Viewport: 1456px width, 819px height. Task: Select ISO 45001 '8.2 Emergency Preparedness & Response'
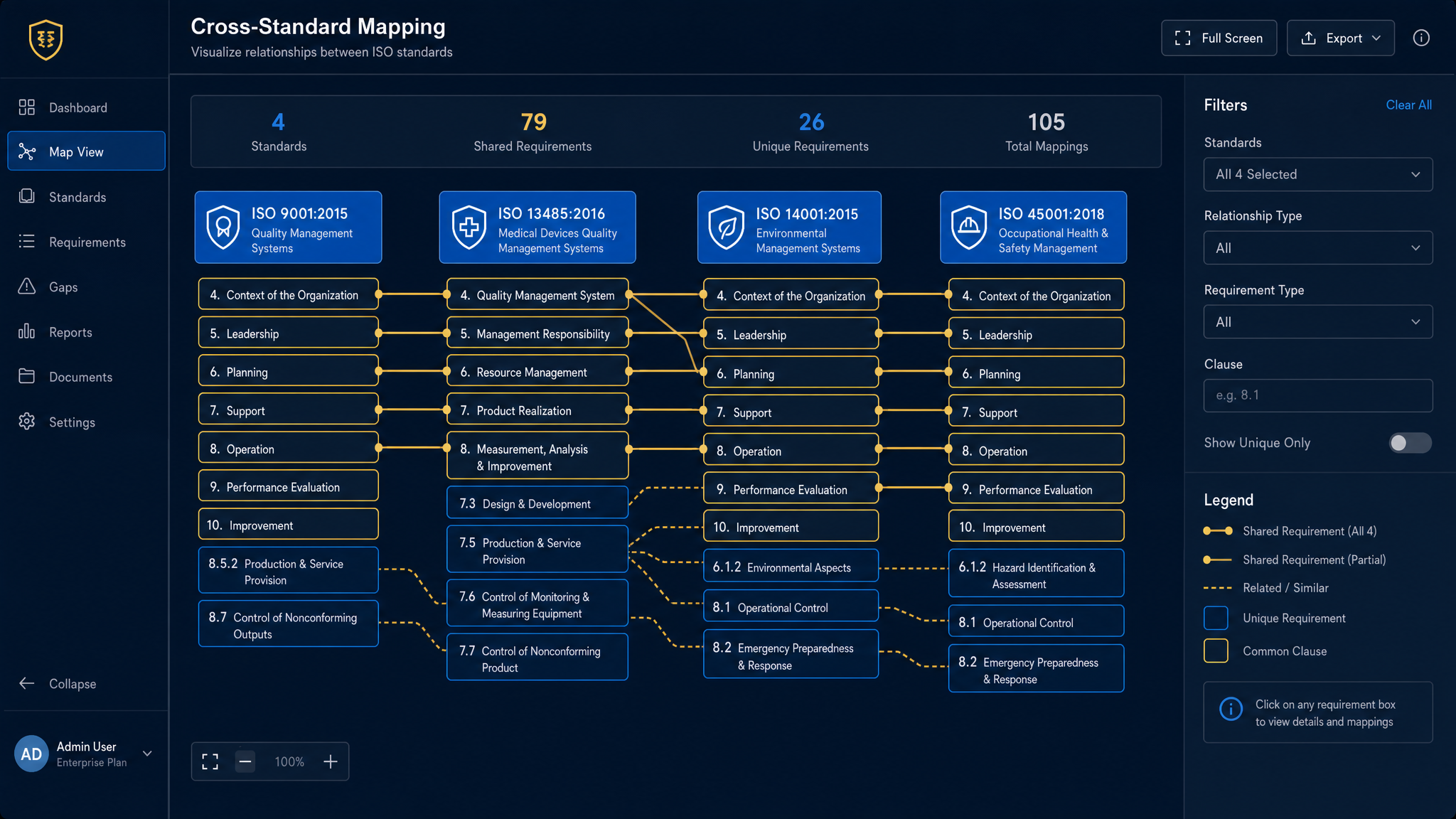tap(1036, 668)
